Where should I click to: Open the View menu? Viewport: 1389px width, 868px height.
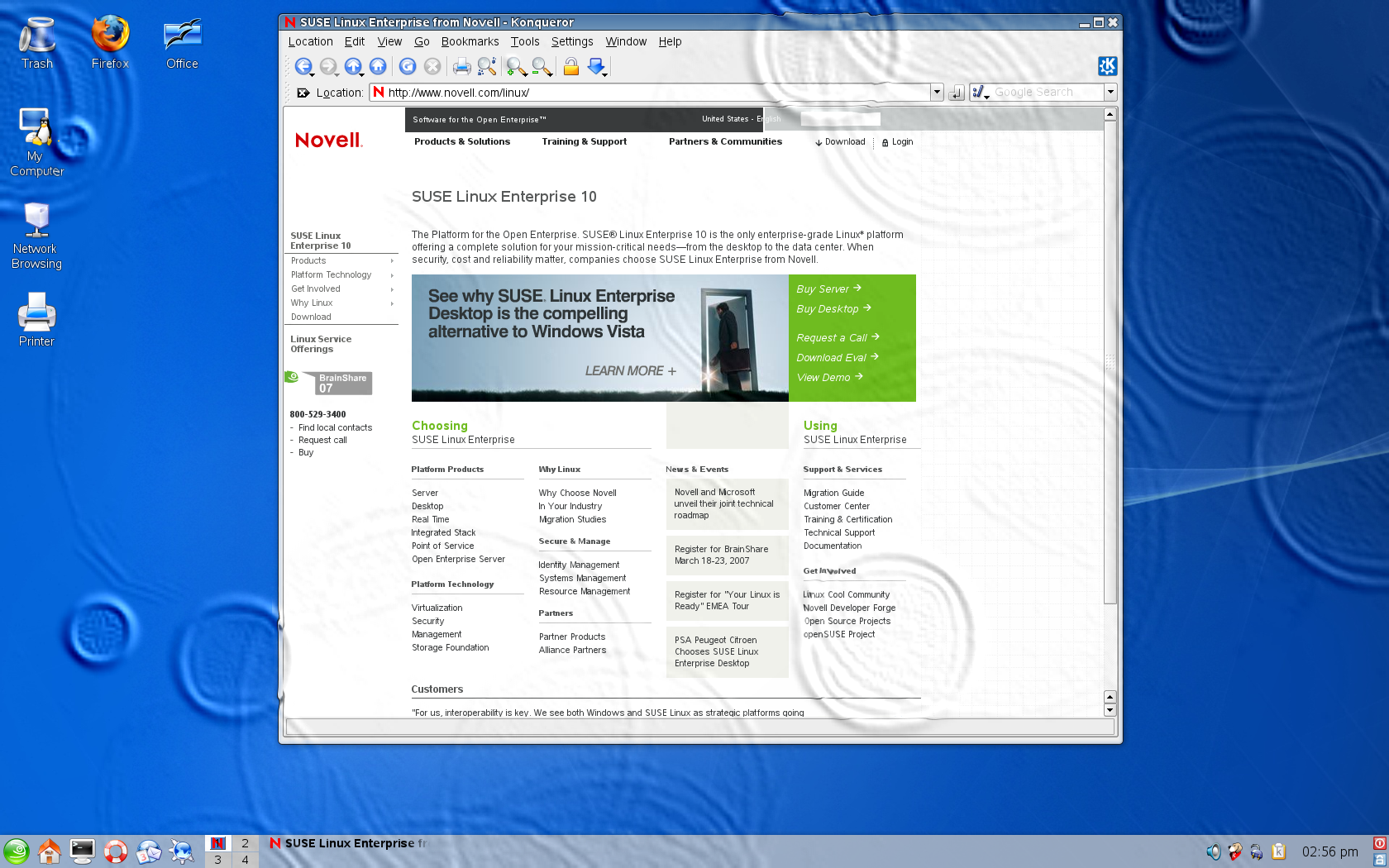(x=389, y=41)
